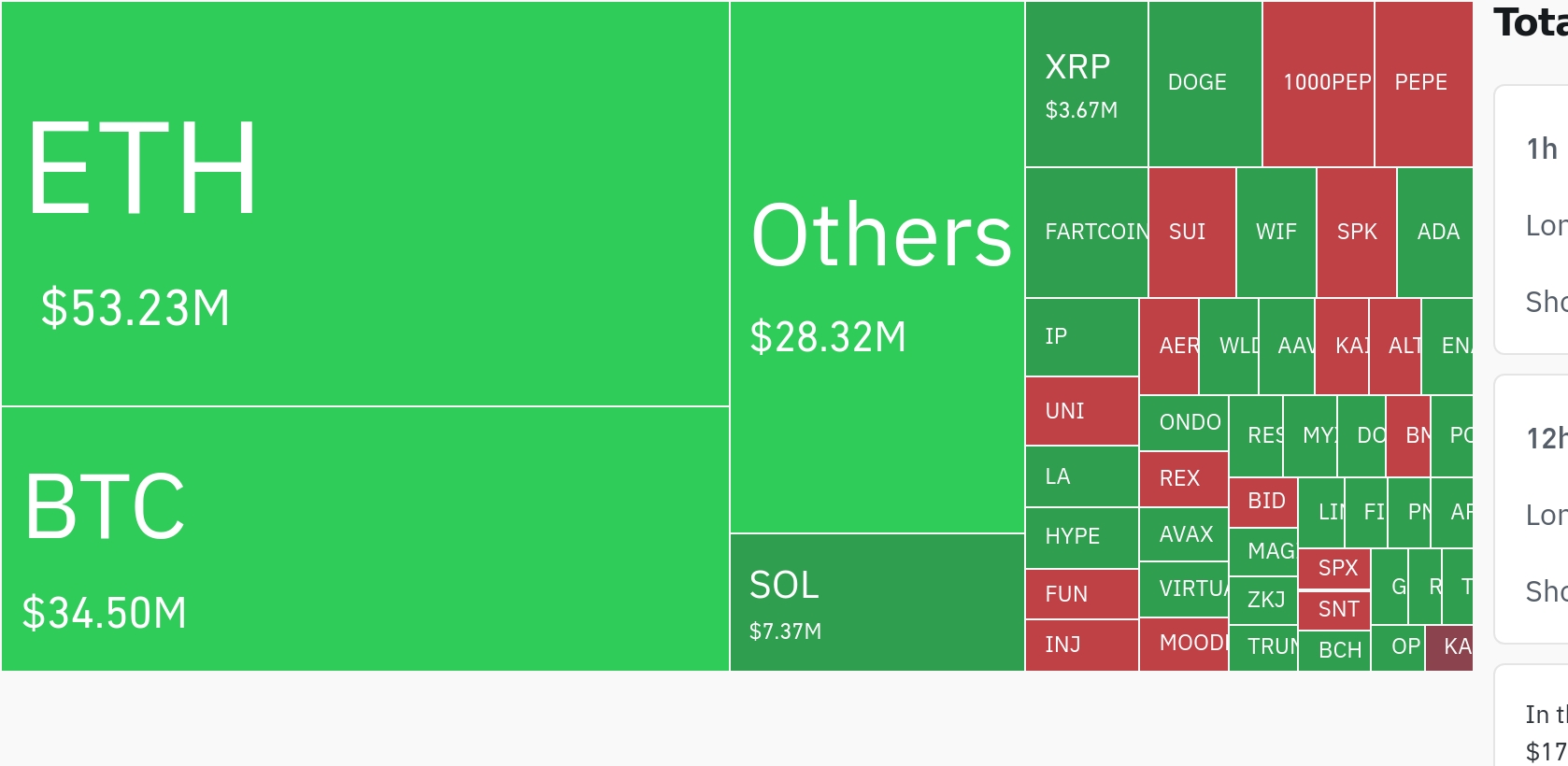Click the BTC $34.50M block
The height and width of the screenshot is (766, 1568).
coord(365,539)
